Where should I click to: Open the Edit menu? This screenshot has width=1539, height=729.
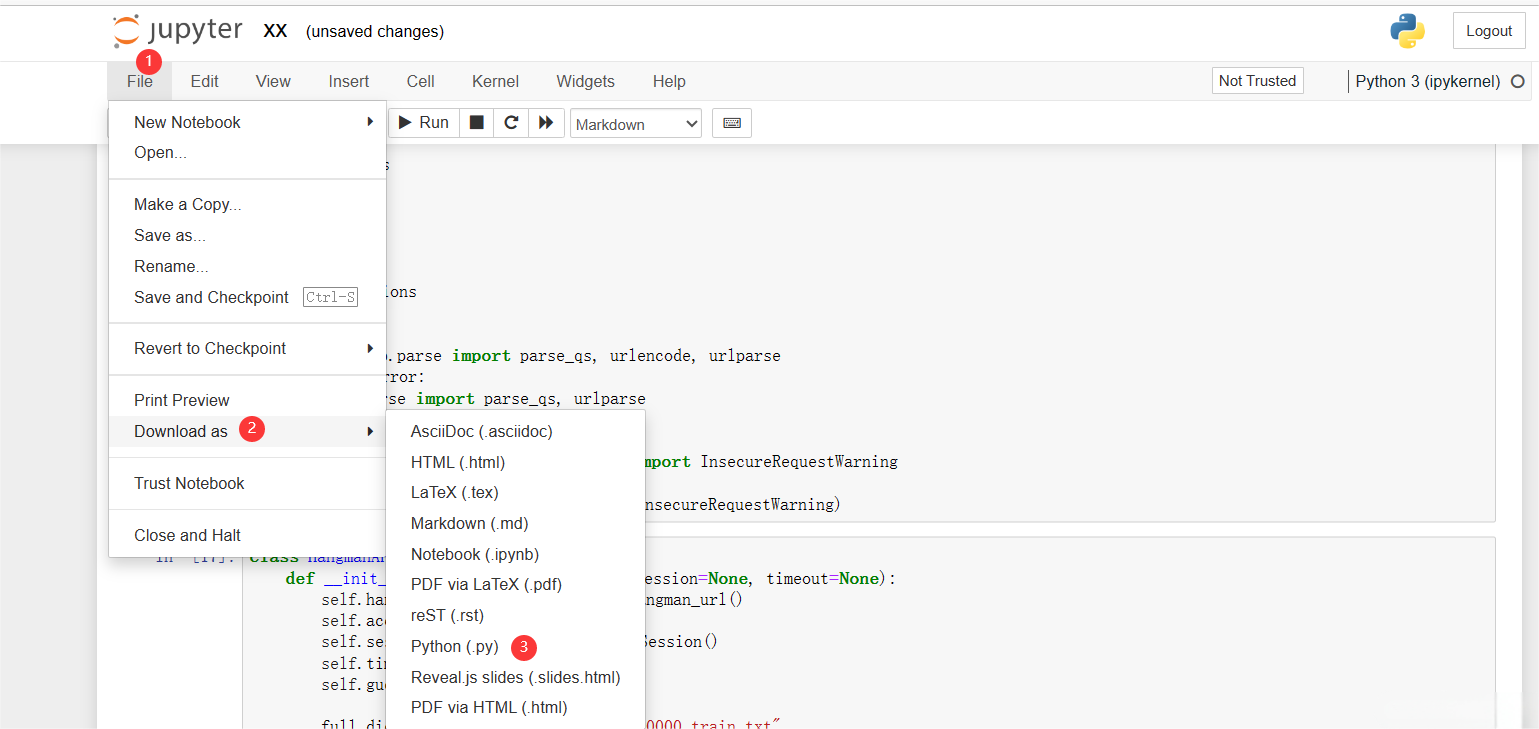click(205, 81)
